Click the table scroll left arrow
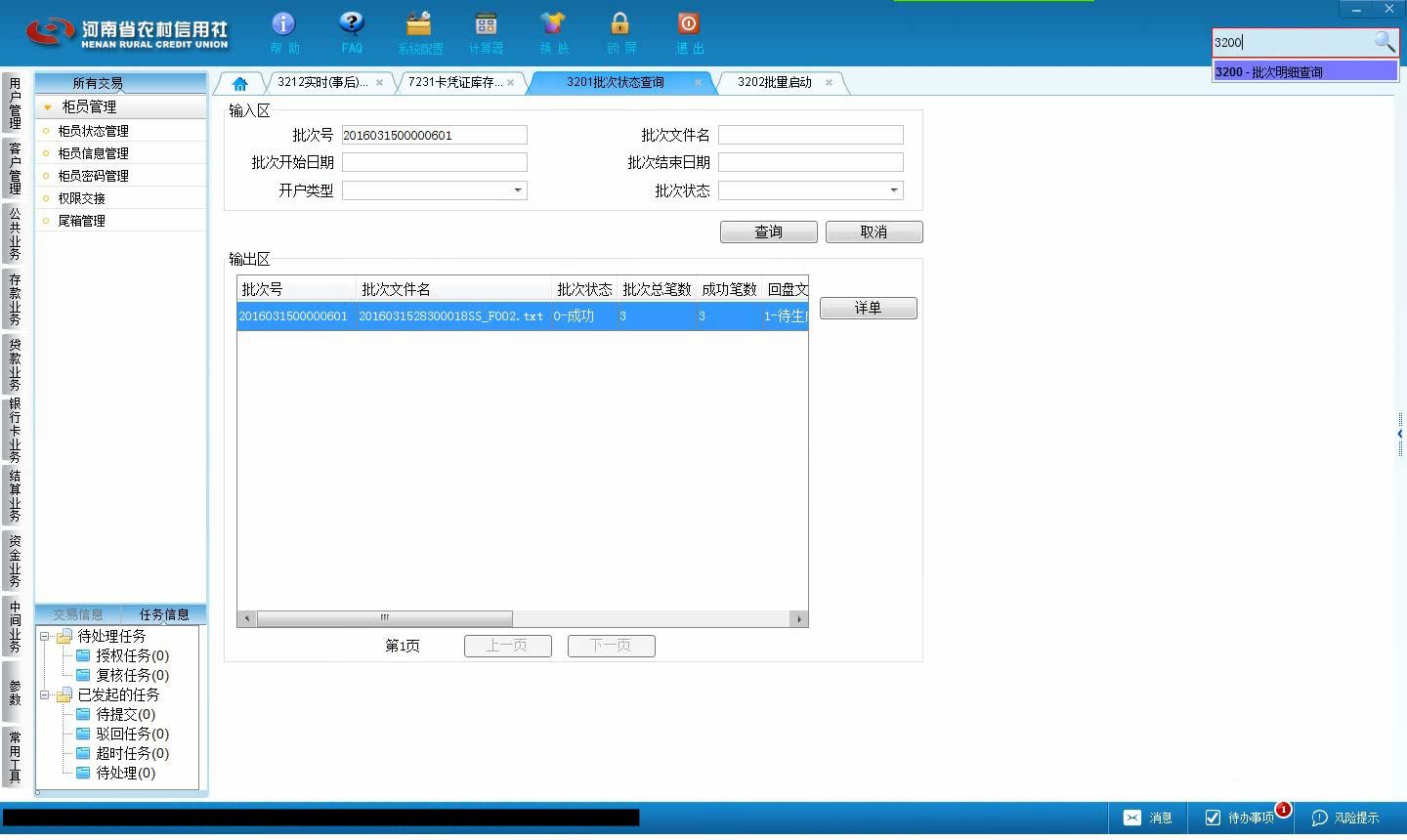The width and height of the screenshot is (1407, 840). pyautogui.click(x=247, y=618)
